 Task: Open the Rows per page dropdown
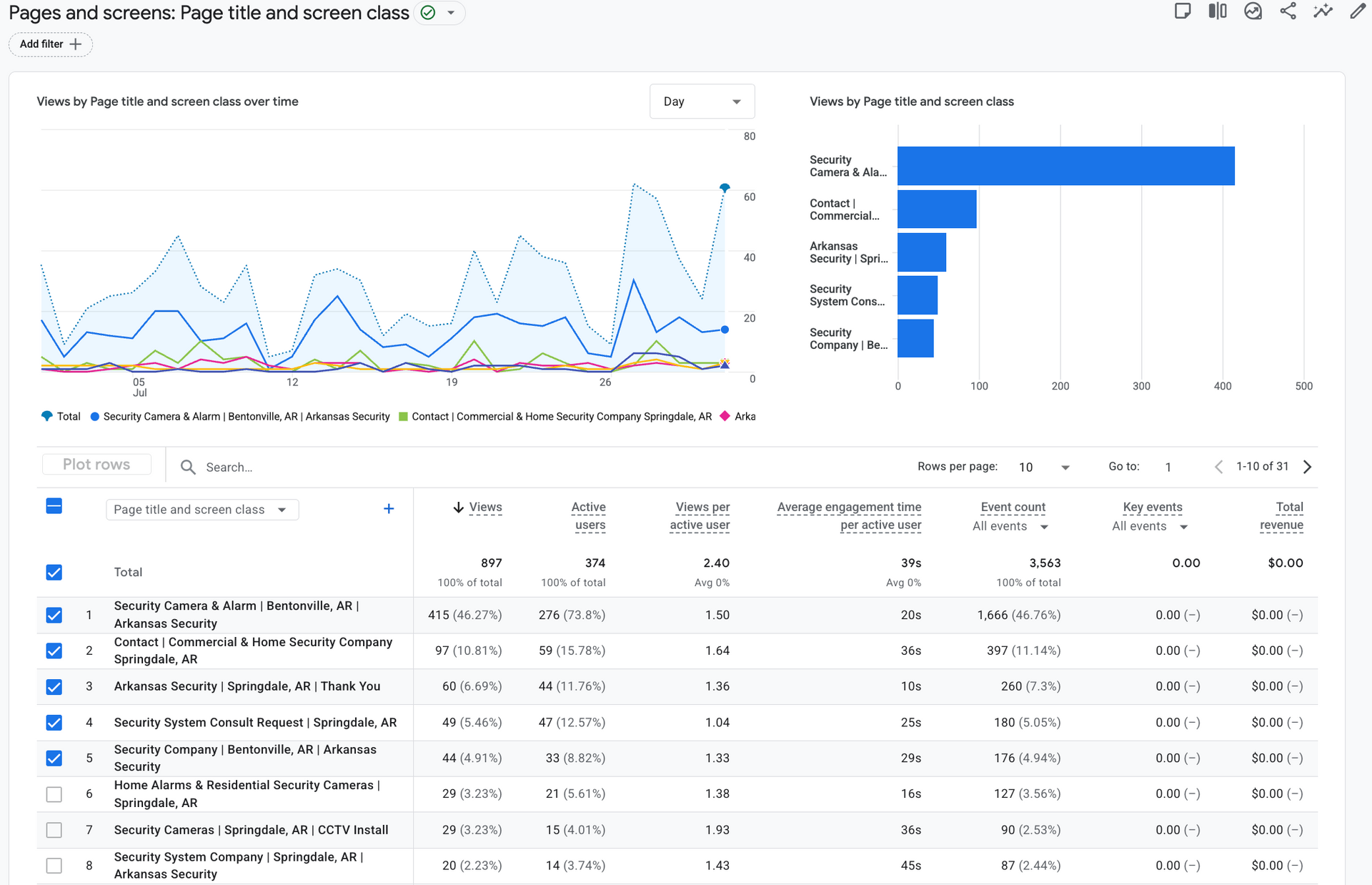1044,467
